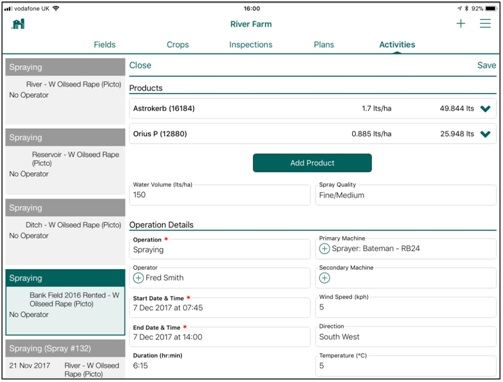Select the River - W Oilseed Rape spraying card
The width and height of the screenshot is (503, 382).
point(65,91)
